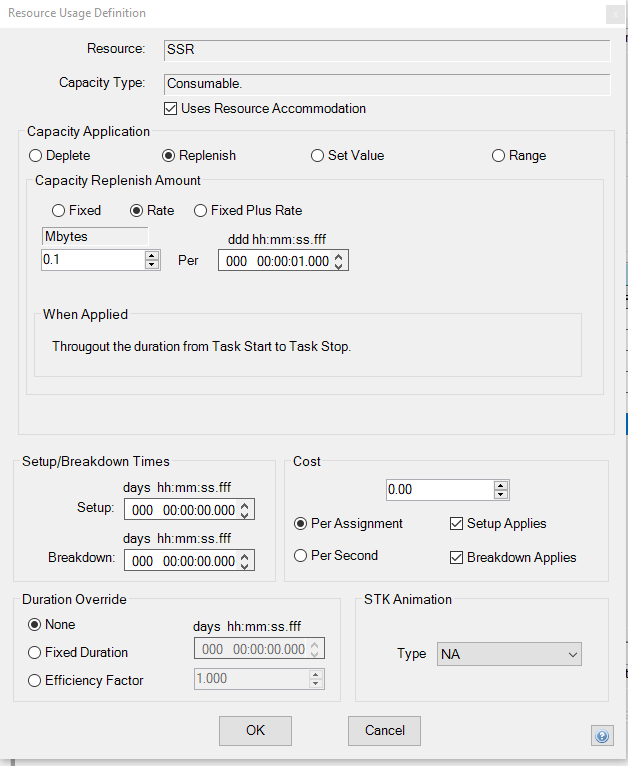Pick the Fixed replenish amount option

[58, 211]
